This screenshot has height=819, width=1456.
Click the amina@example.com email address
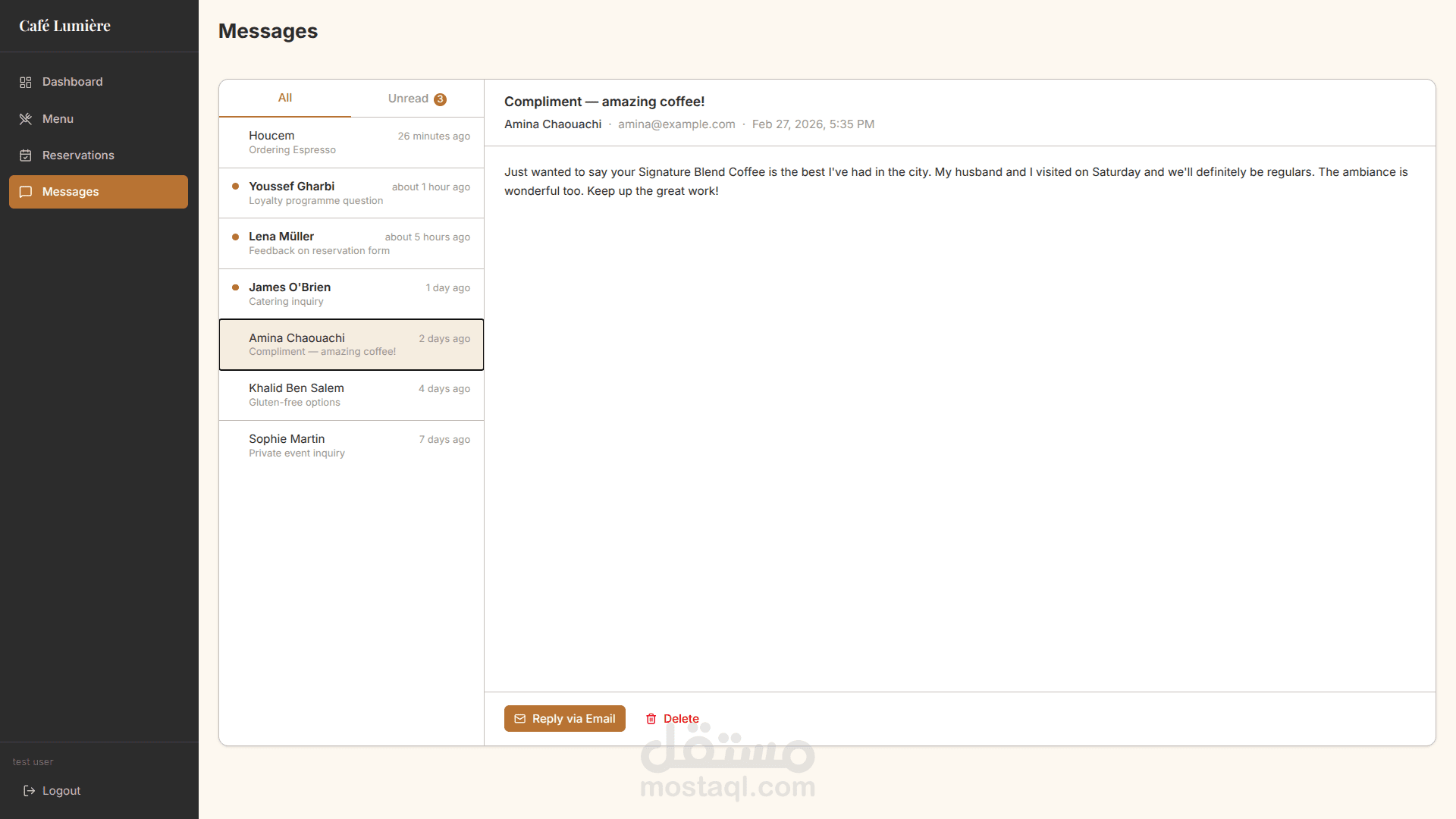click(676, 124)
